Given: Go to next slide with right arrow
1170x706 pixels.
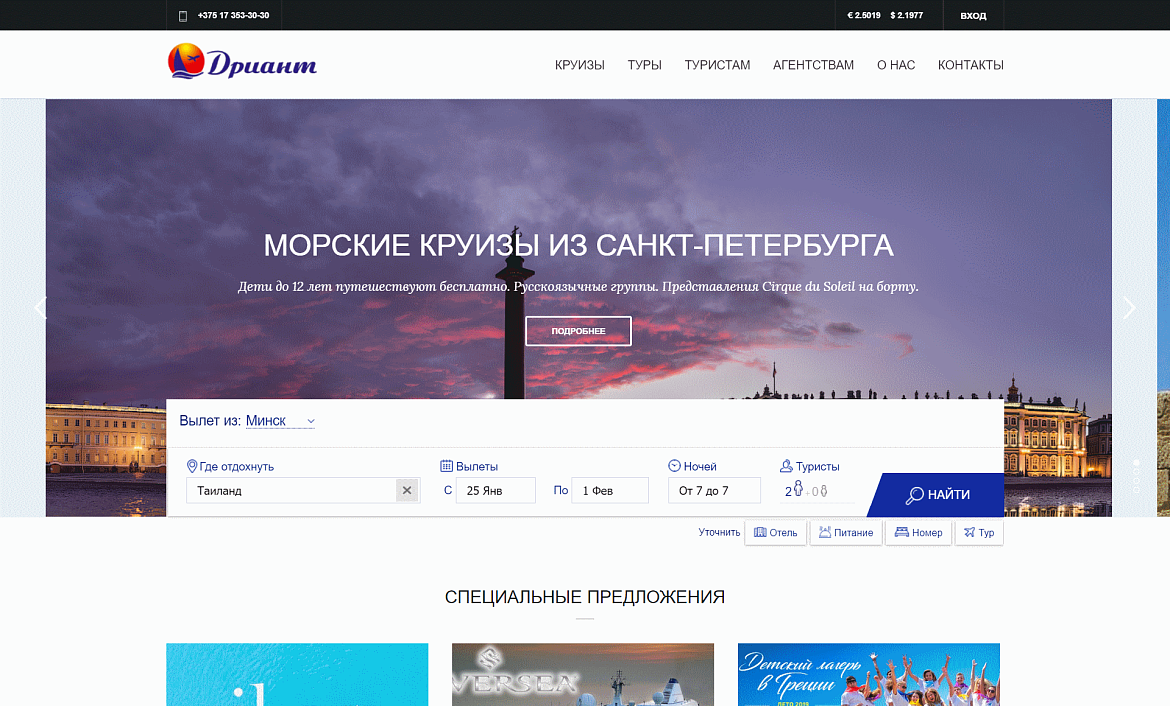Looking at the screenshot, I should coord(1130,307).
